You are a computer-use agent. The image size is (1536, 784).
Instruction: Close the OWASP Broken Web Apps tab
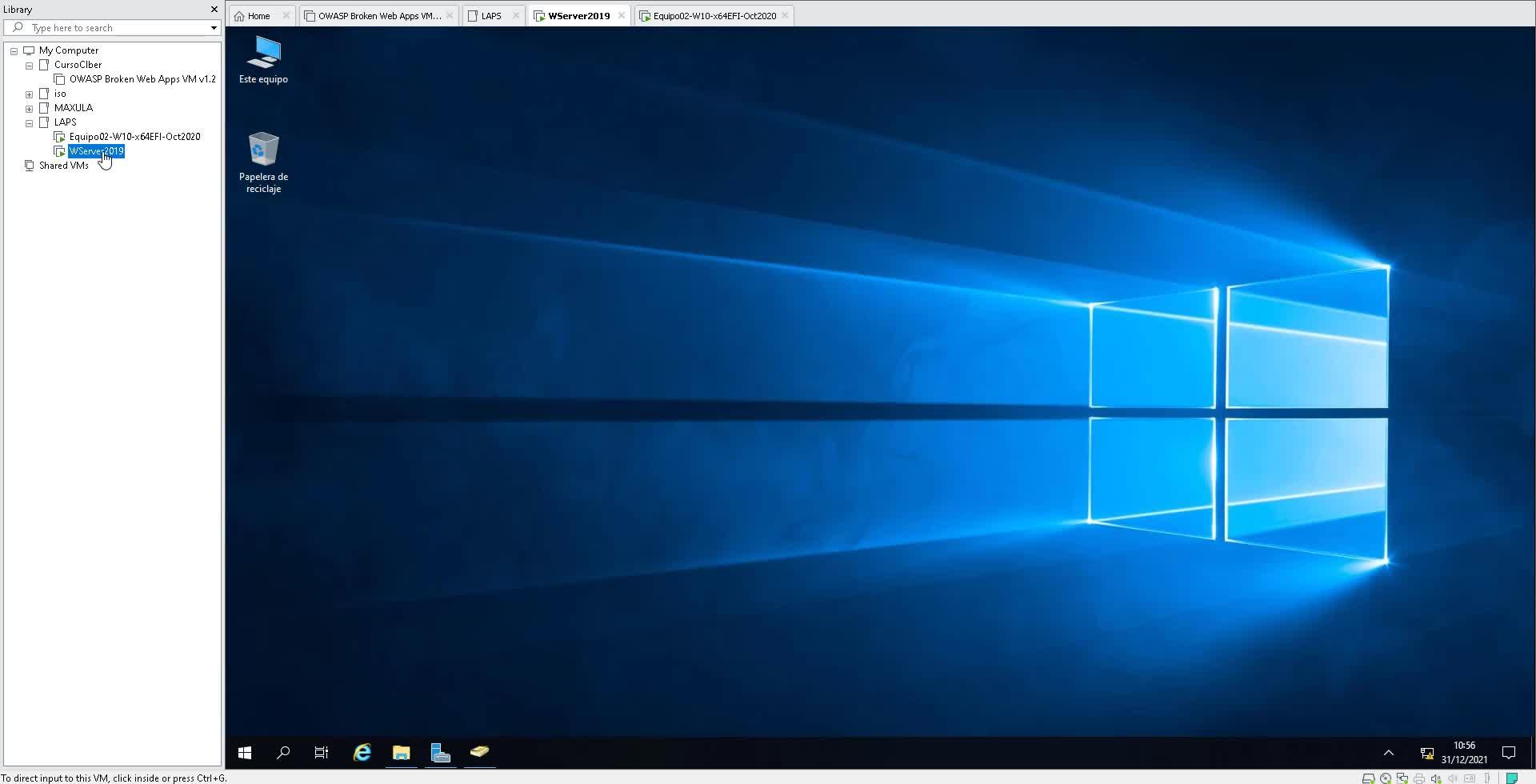coord(450,15)
